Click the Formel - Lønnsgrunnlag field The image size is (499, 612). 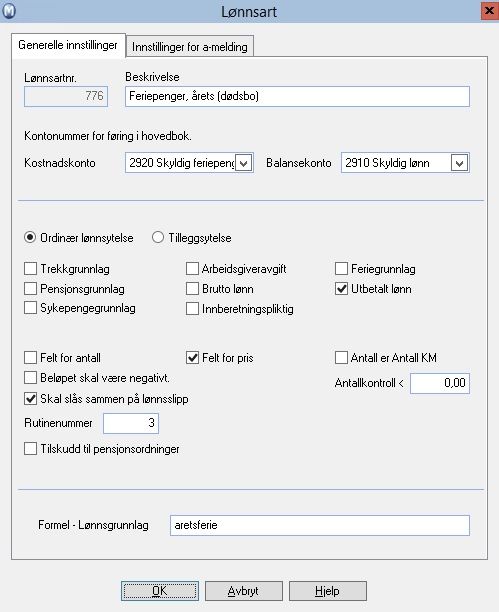click(x=320, y=525)
